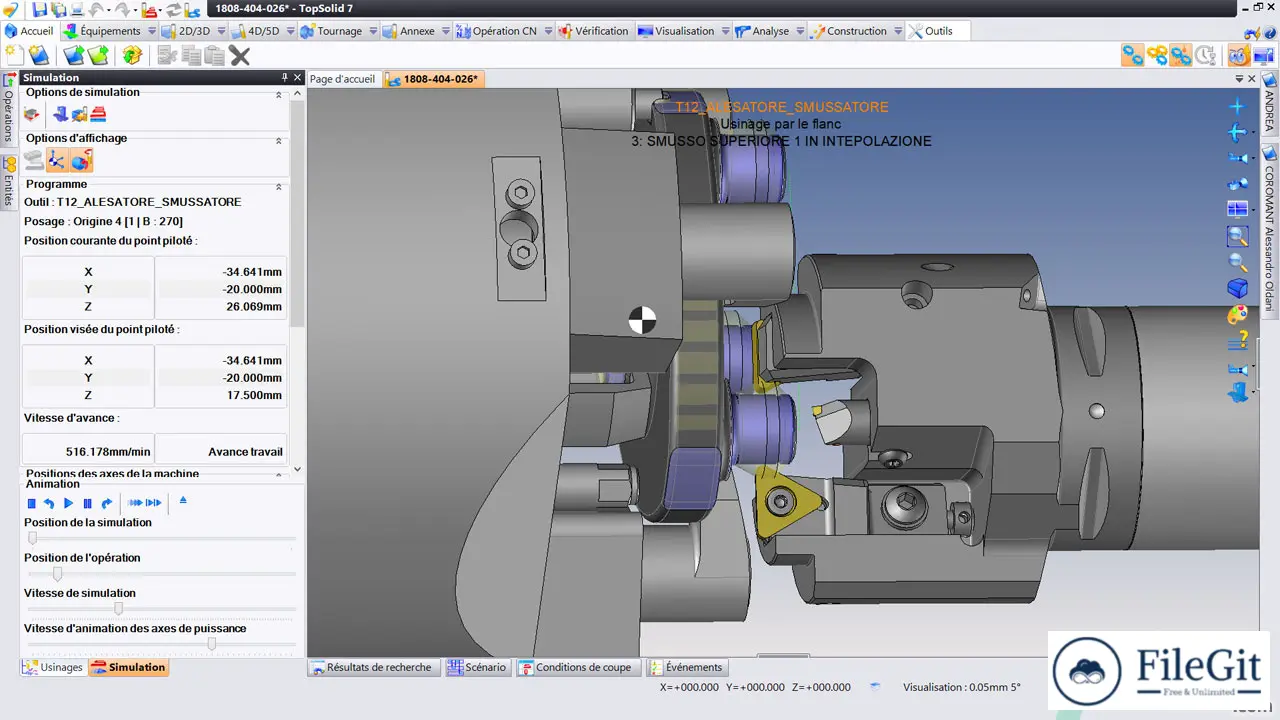Switch to Page d'accueil document tab
Screen dimensions: 1280x720
[342, 79]
